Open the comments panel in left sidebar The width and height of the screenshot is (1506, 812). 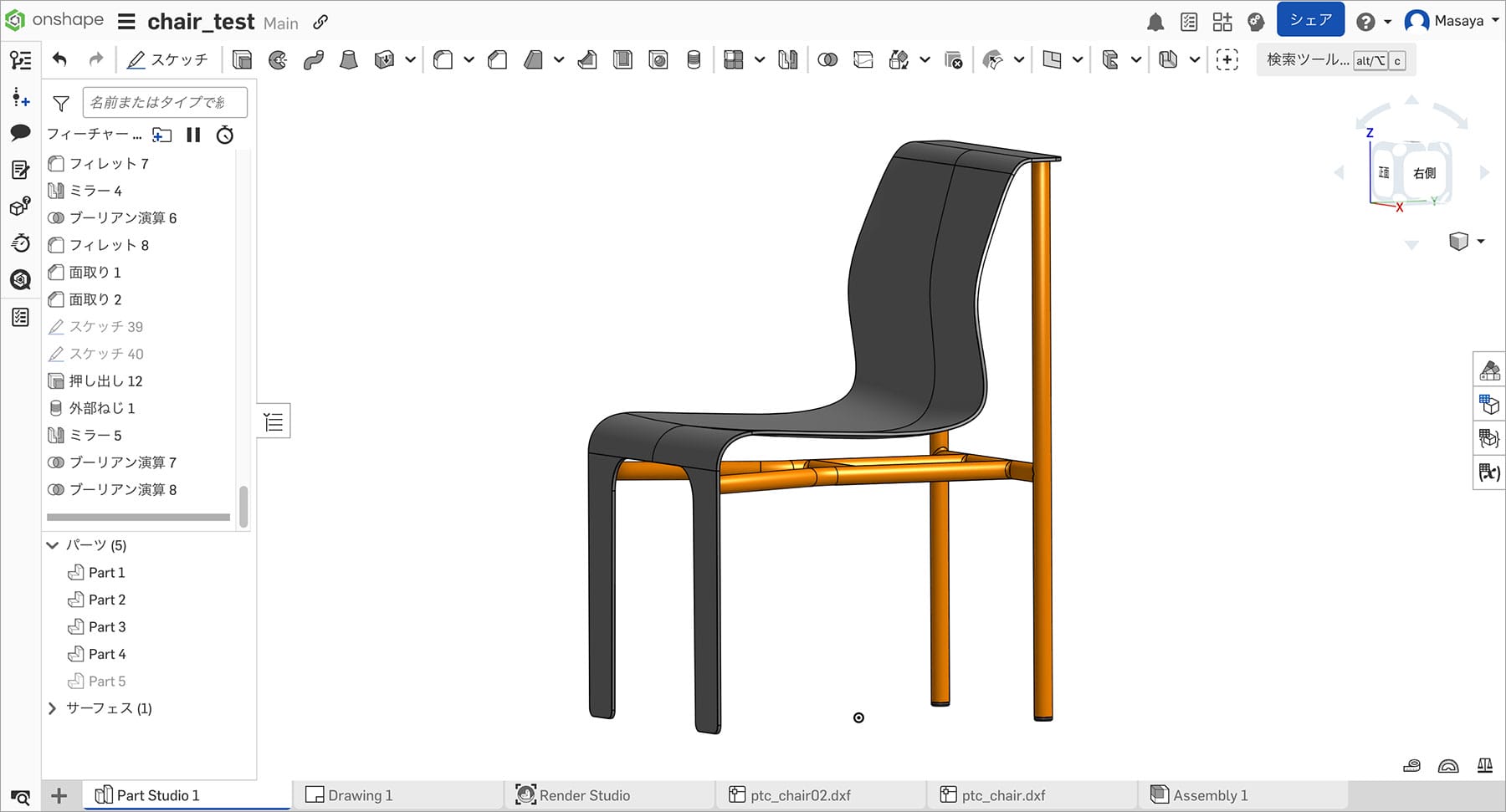tap(20, 133)
